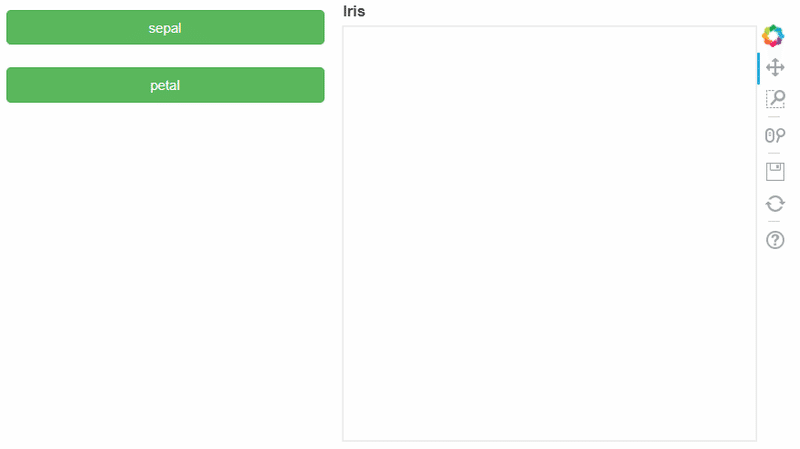Image resolution: width=800 pixels, height=449 pixels.
Task: Toggle the dashed-box magnifier zoom tool
Action: point(774,98)
